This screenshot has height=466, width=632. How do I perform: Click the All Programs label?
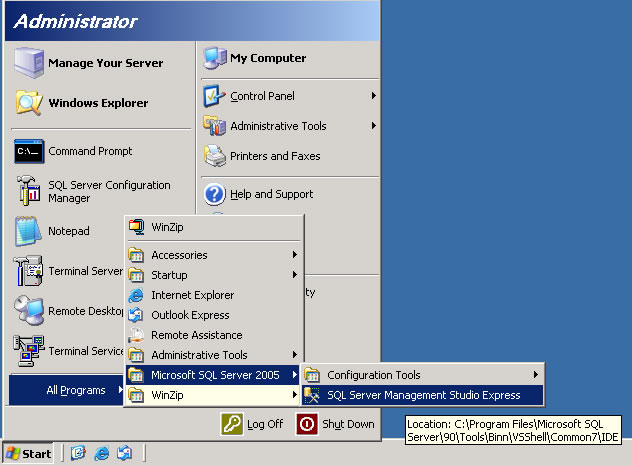click(x=76, y=390)
